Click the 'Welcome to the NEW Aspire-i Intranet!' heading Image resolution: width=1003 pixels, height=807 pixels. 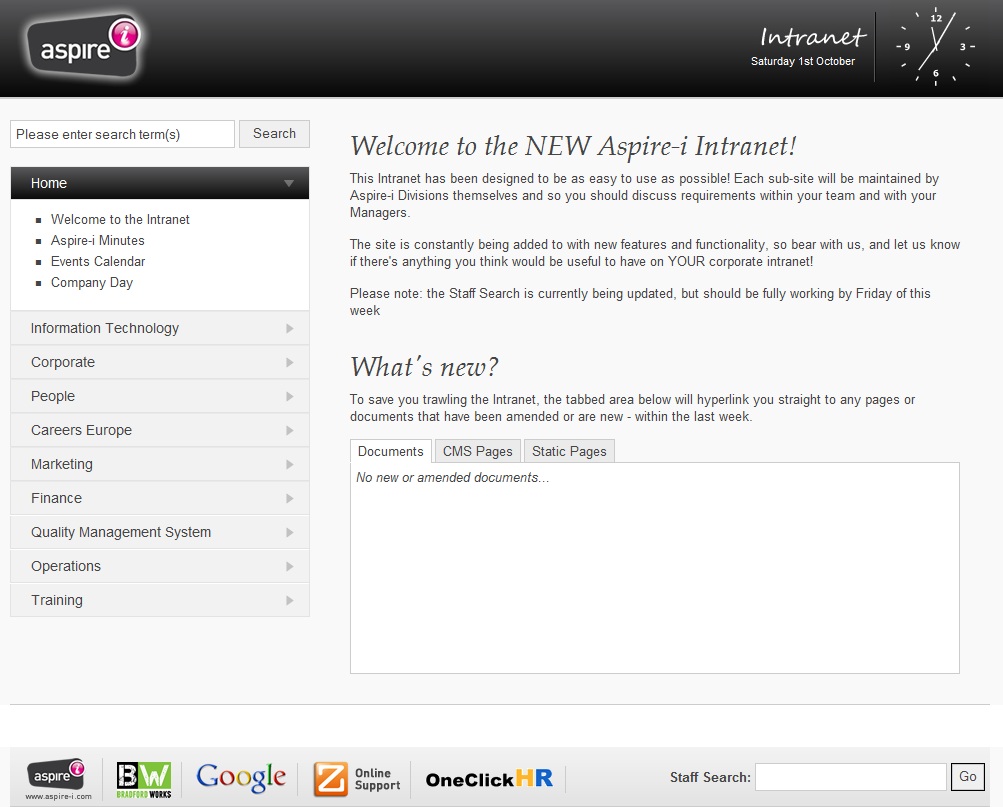pyautogui.click(x=573, y=146)
